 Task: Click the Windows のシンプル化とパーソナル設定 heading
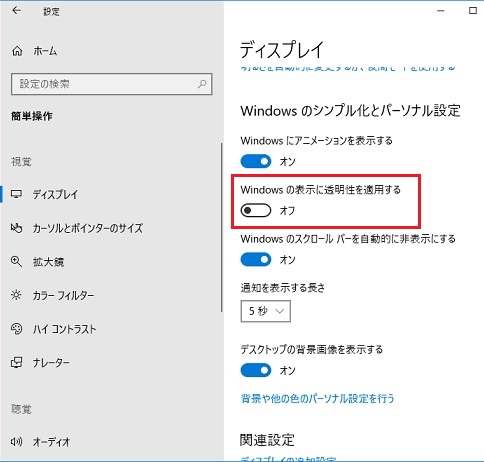coord(350,111)
